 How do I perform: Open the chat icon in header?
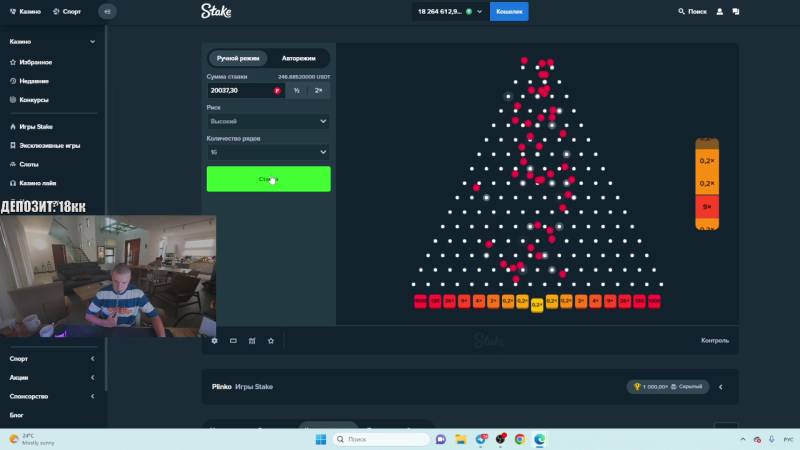point(736,11)
